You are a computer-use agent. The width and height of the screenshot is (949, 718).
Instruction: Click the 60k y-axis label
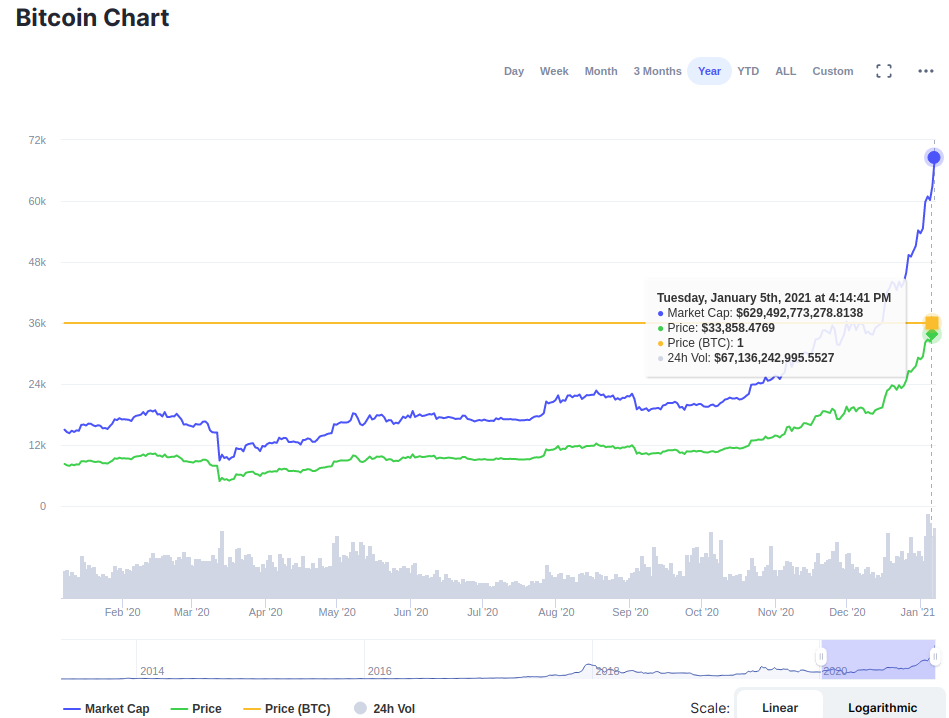[x=37, y=202]
